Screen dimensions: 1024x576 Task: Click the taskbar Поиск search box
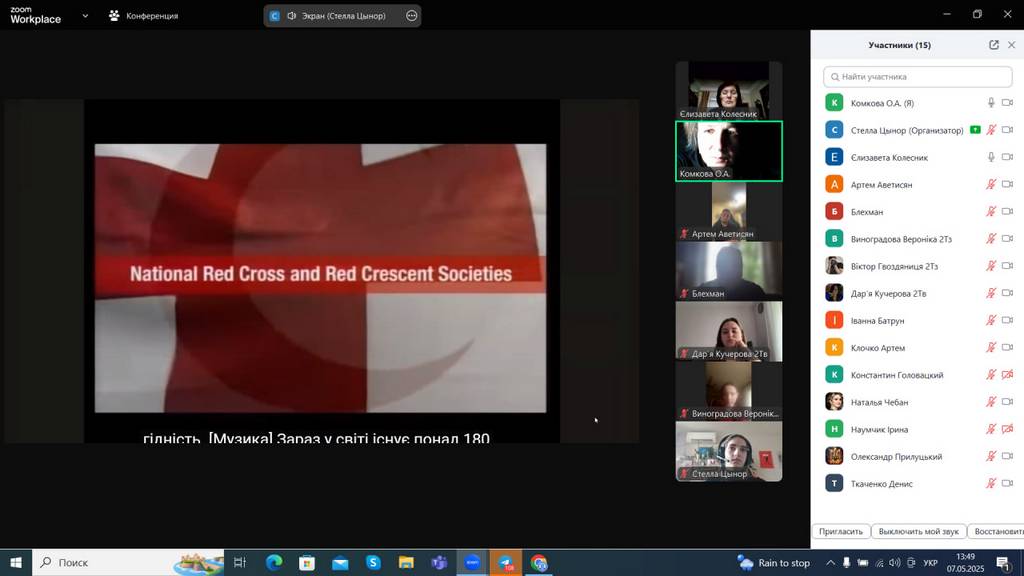(x=128, y=562)
